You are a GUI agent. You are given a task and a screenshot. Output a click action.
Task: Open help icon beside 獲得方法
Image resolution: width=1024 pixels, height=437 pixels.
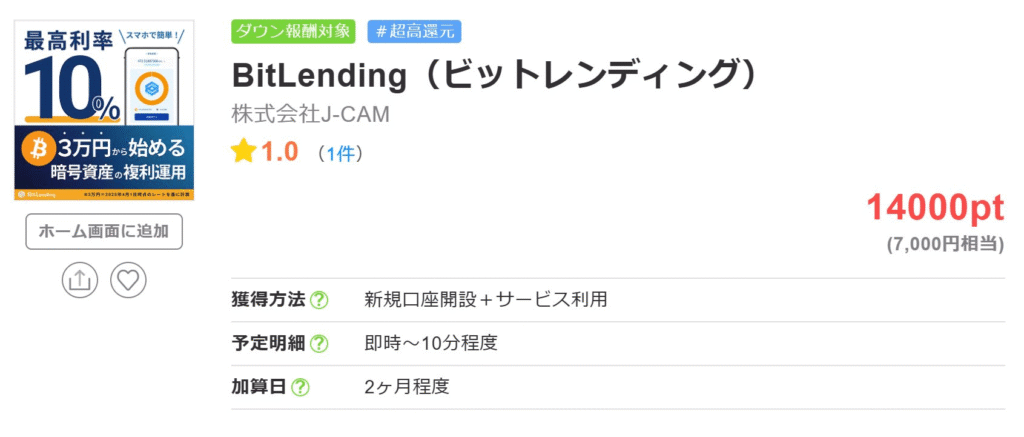pos(319,299)
